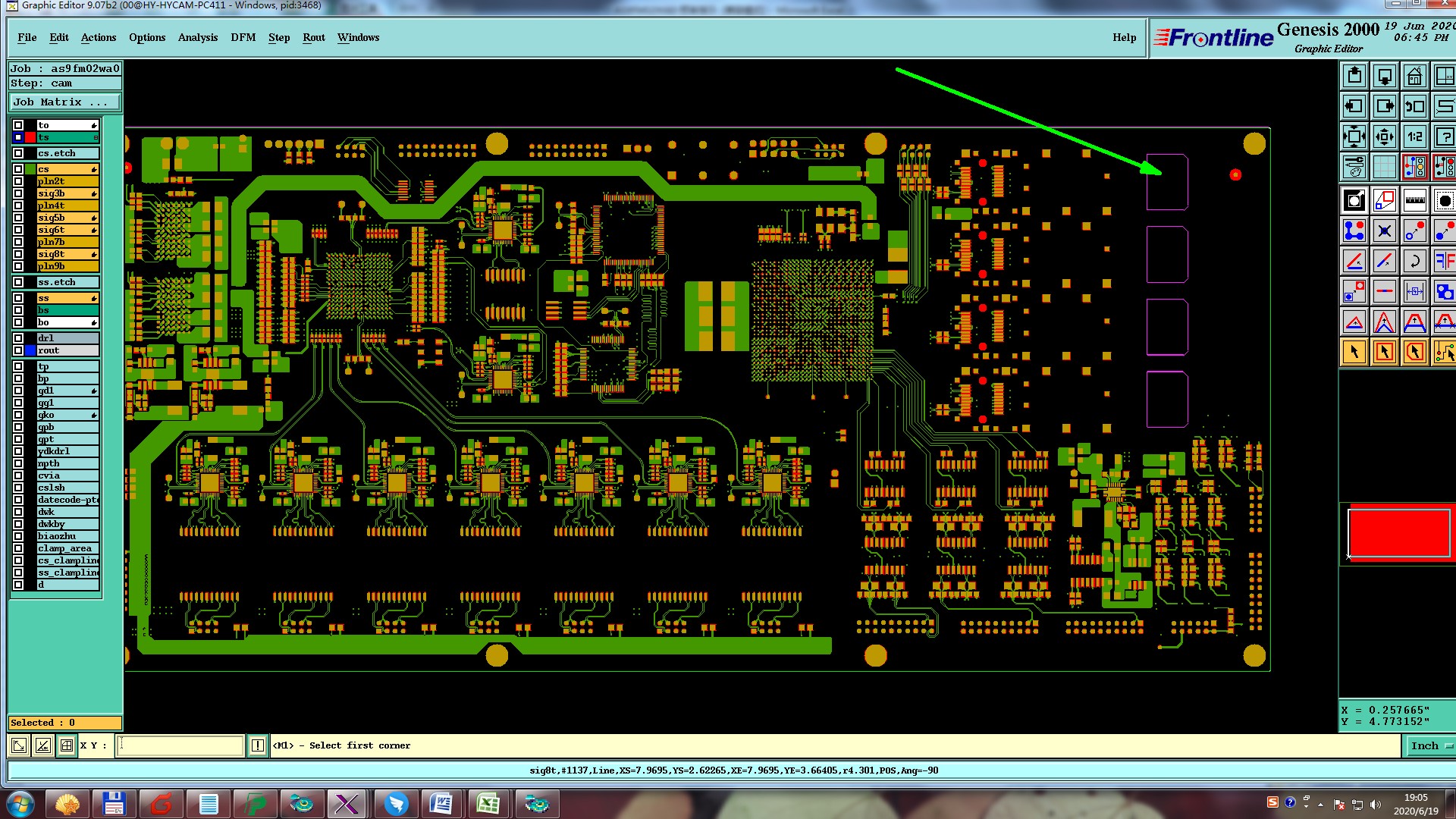
Task: Click the red color swatch beside ts
Action: (x=30, y=137)
